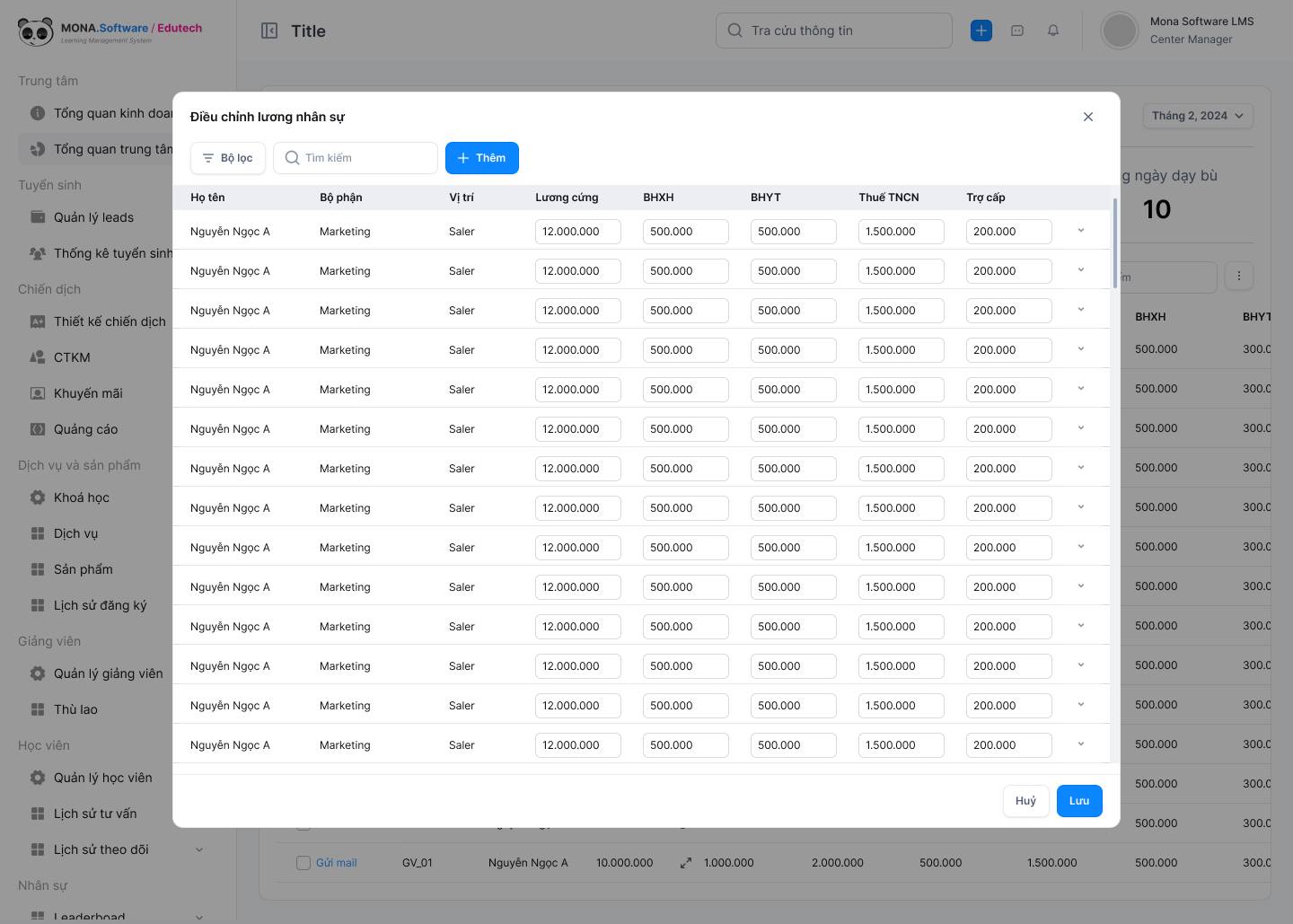The height and width of the screenshot is (924, 1293).
Task: Focus the Tìm kiếm search field in dialog
Action: [356, 158]
